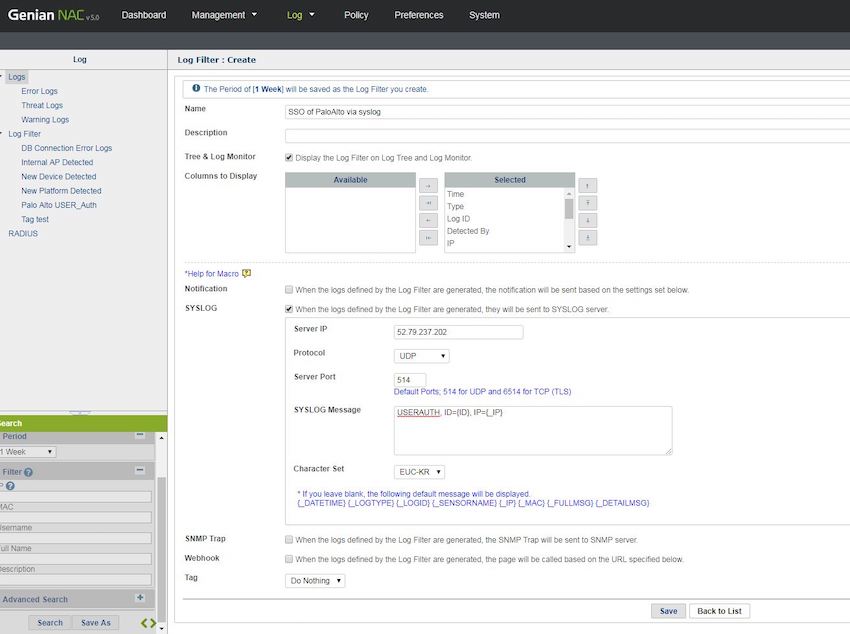Click Back to List button
Screen dimensions: 850x634
pyautogui.click(x=719, y=611)
